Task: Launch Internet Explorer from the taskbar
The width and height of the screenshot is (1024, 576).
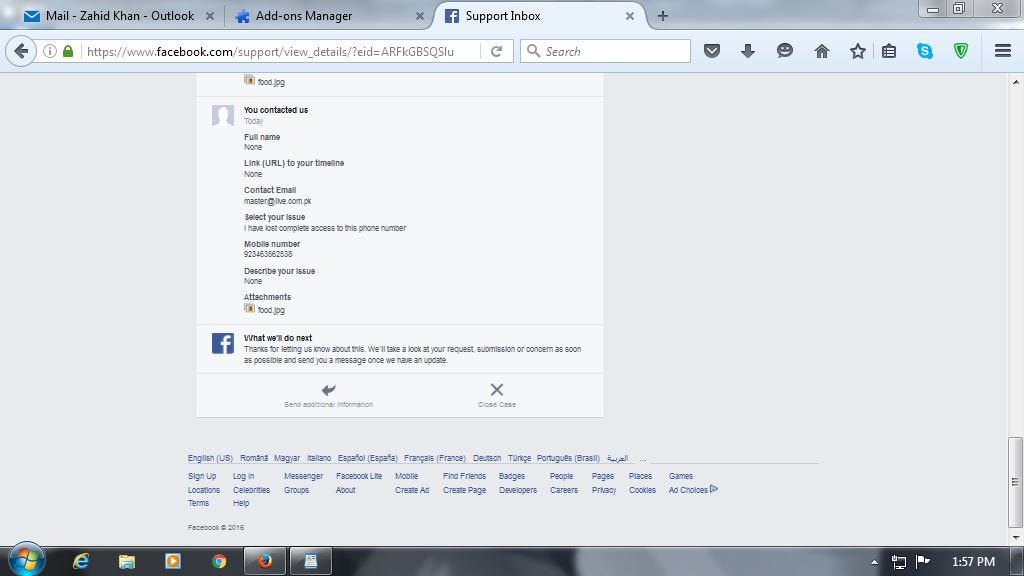Action: [x=81, y=561]
